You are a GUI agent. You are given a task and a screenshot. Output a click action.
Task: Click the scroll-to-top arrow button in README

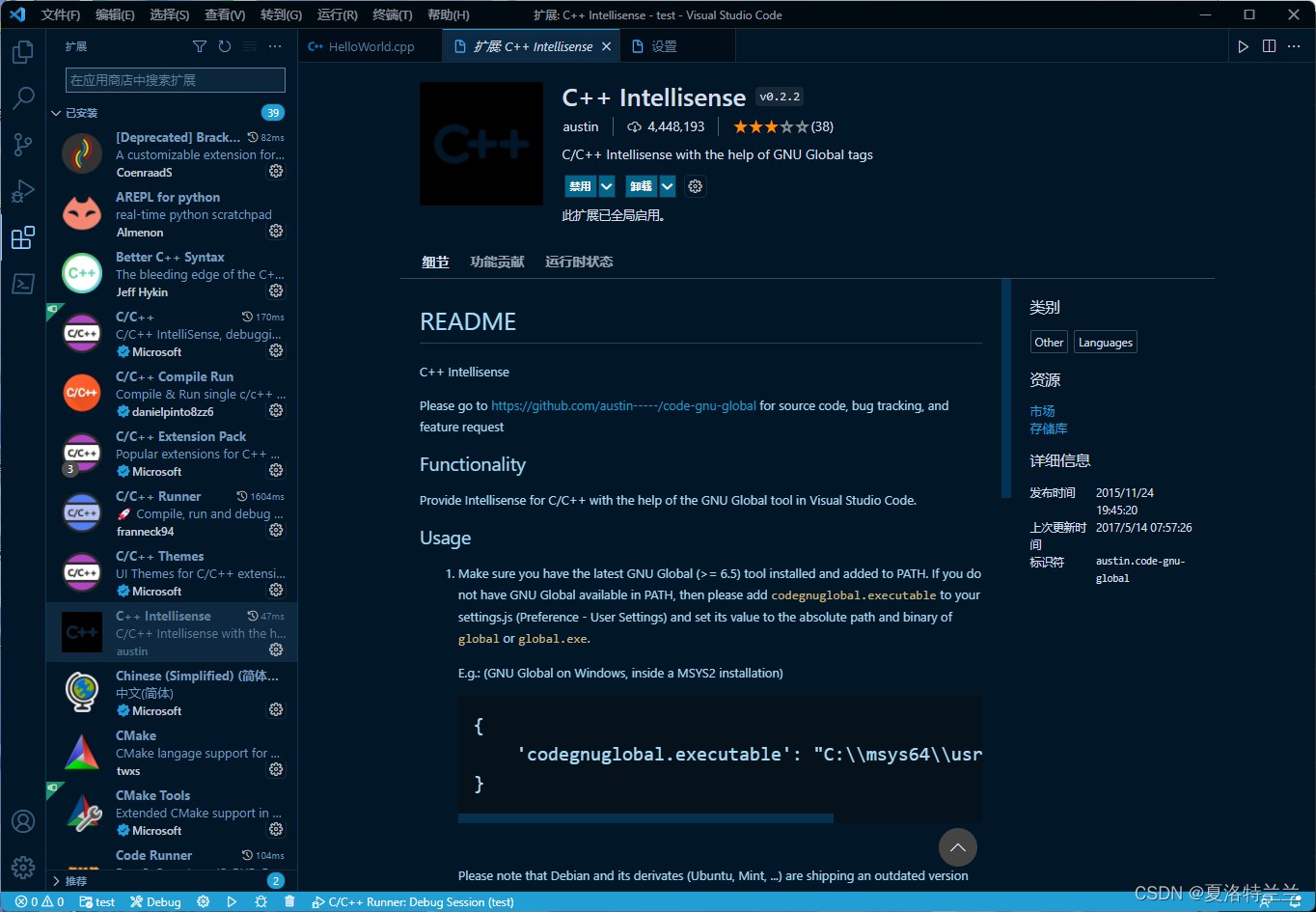click(958, 847)
